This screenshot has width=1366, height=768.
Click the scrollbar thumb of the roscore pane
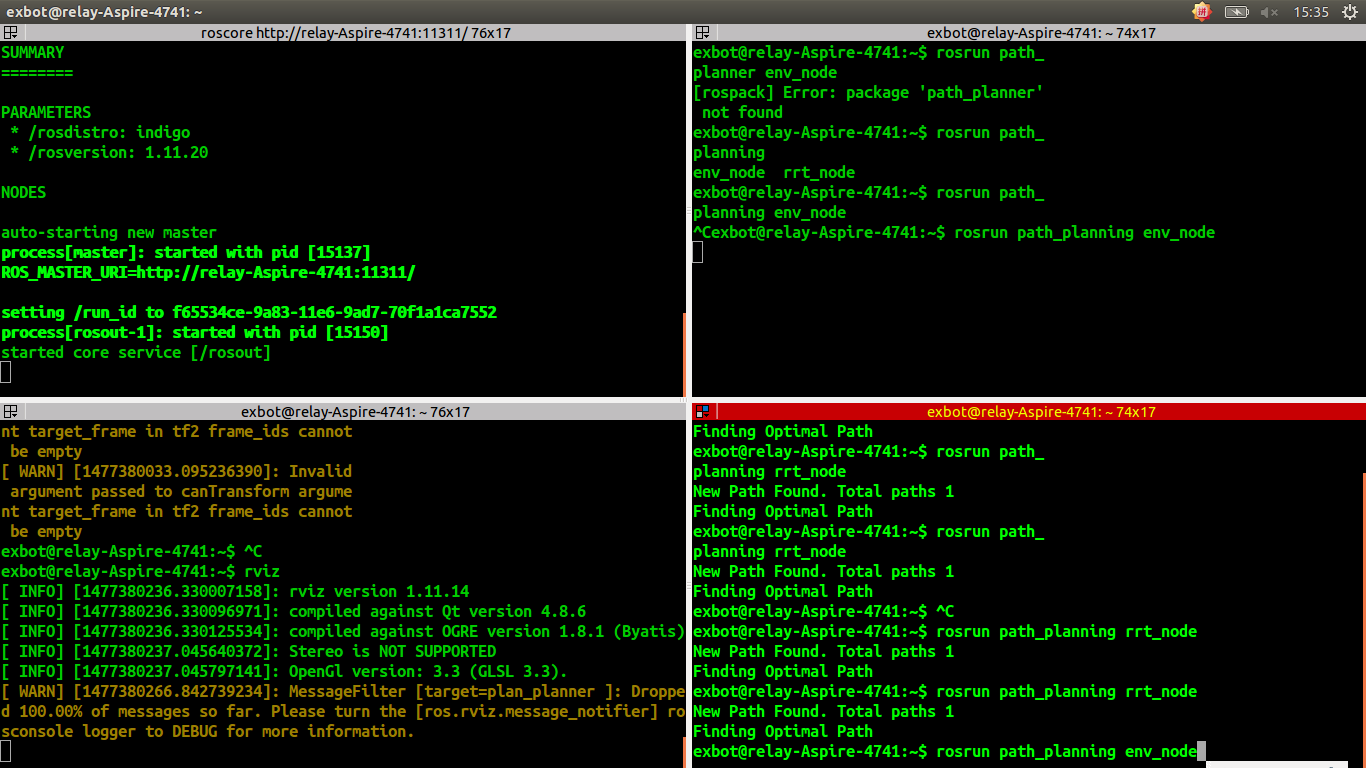pos(685,354)
